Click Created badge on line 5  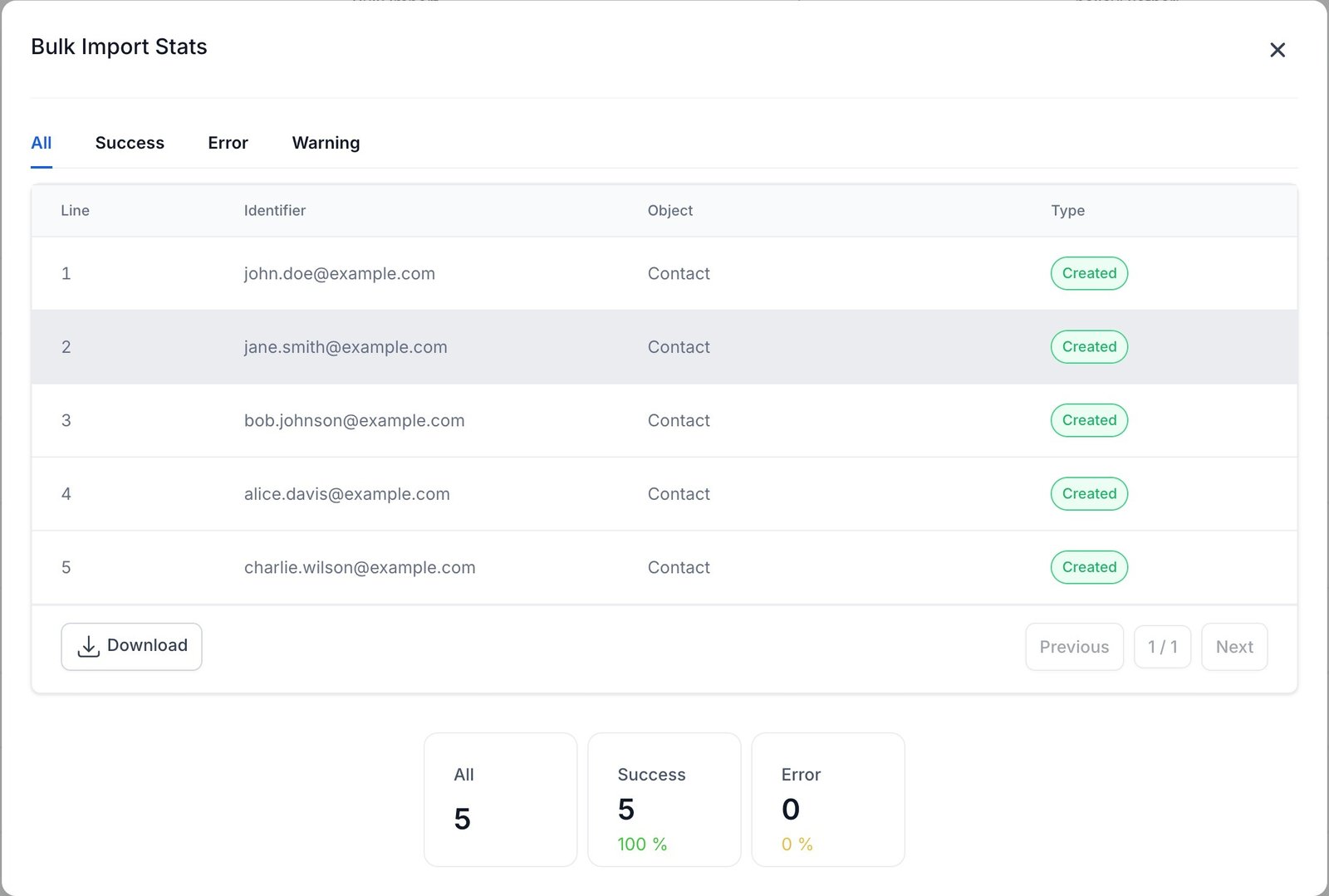[x=1089, y=567]
